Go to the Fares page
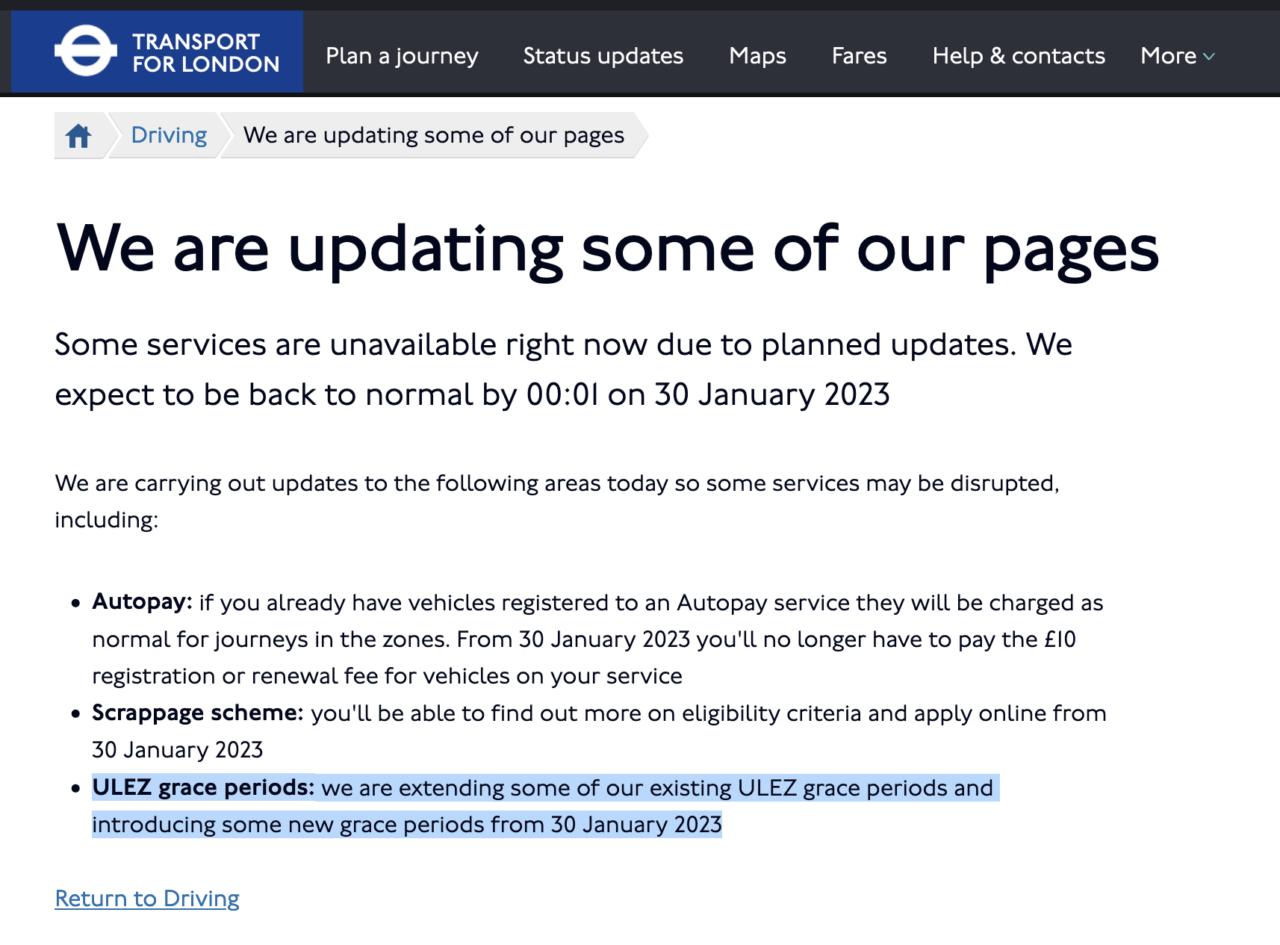Screen dimensions: 1280x945 [x=858, y=56]
